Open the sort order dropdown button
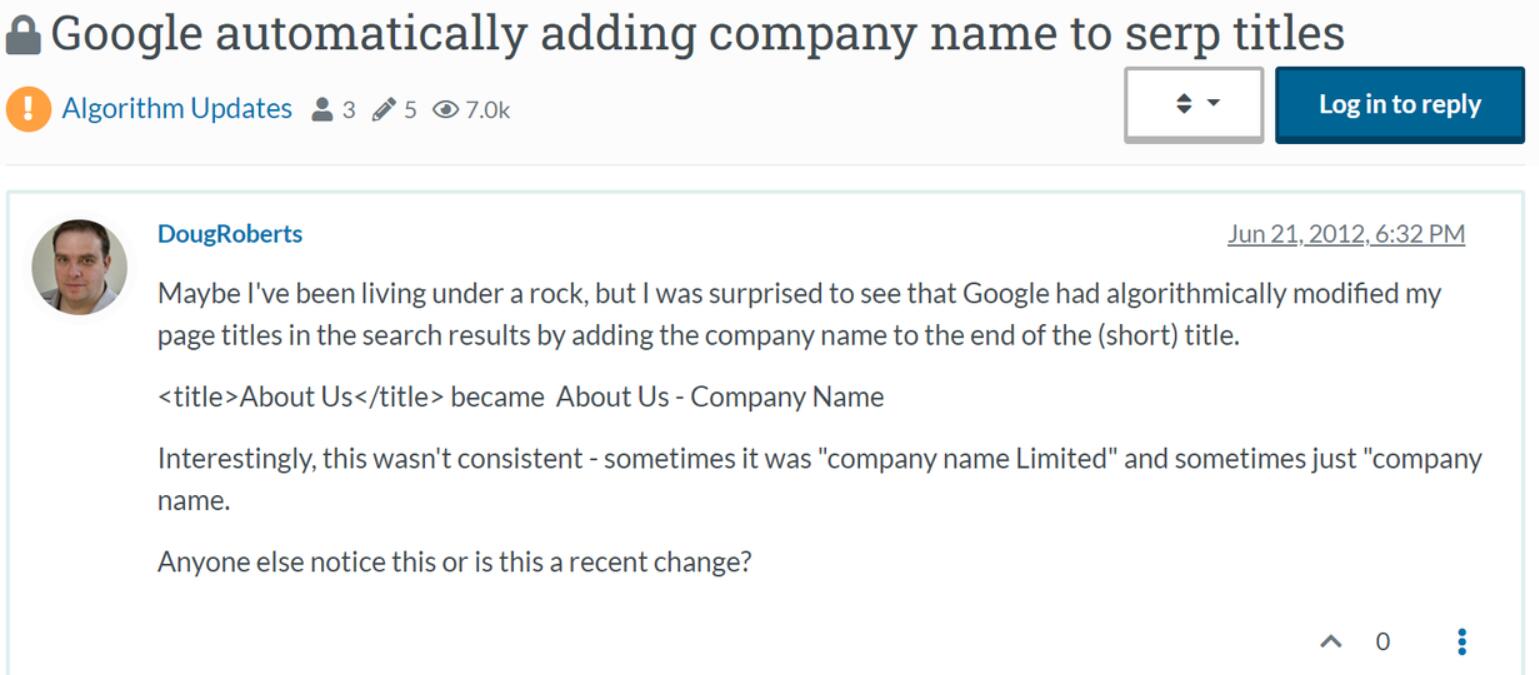1539x675 pixels. tap(1194, 104)
